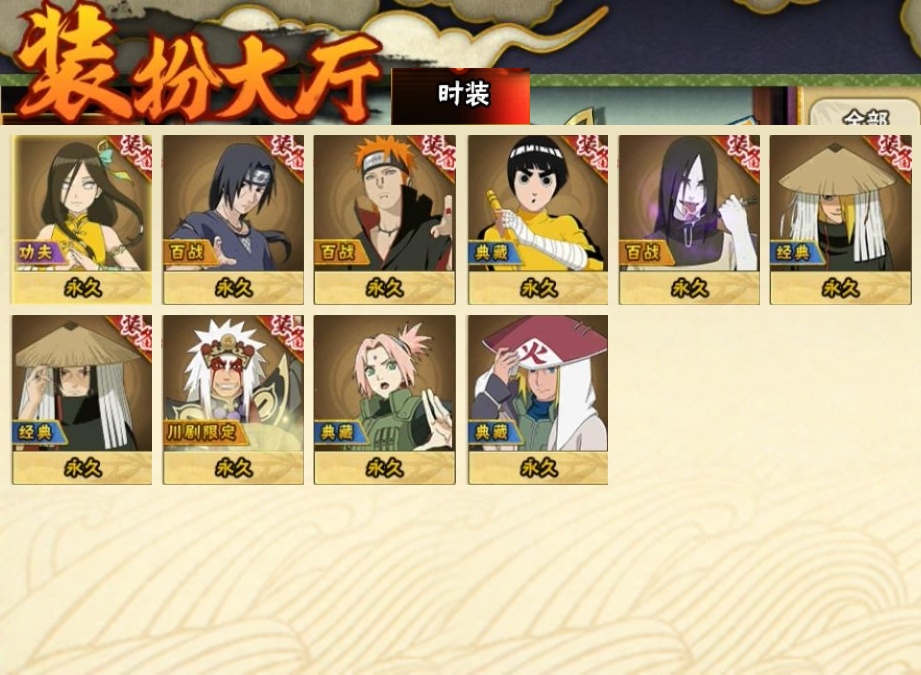The image size is (921, 675).
Task: Select the 百战 dark-haired headband ninja costume
Action: pyautogui.click(x=233, y=219)
